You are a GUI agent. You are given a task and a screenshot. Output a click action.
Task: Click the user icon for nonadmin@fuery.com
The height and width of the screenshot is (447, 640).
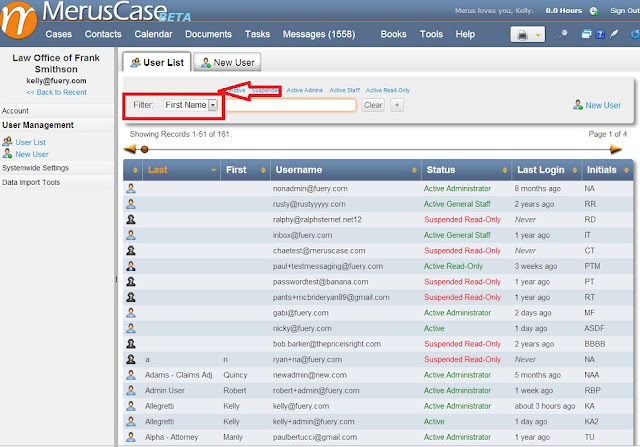tap(131, 188)
